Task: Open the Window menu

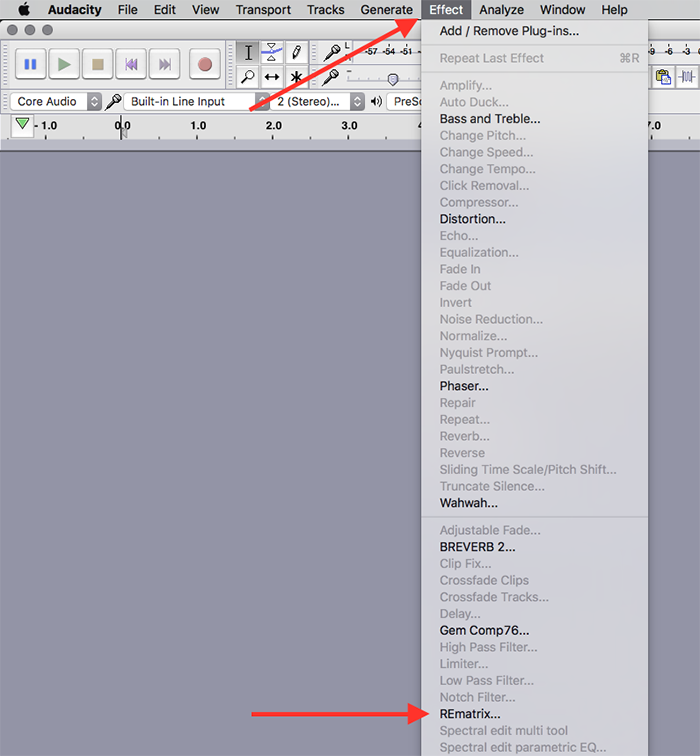Action: [x=563, y=10]
